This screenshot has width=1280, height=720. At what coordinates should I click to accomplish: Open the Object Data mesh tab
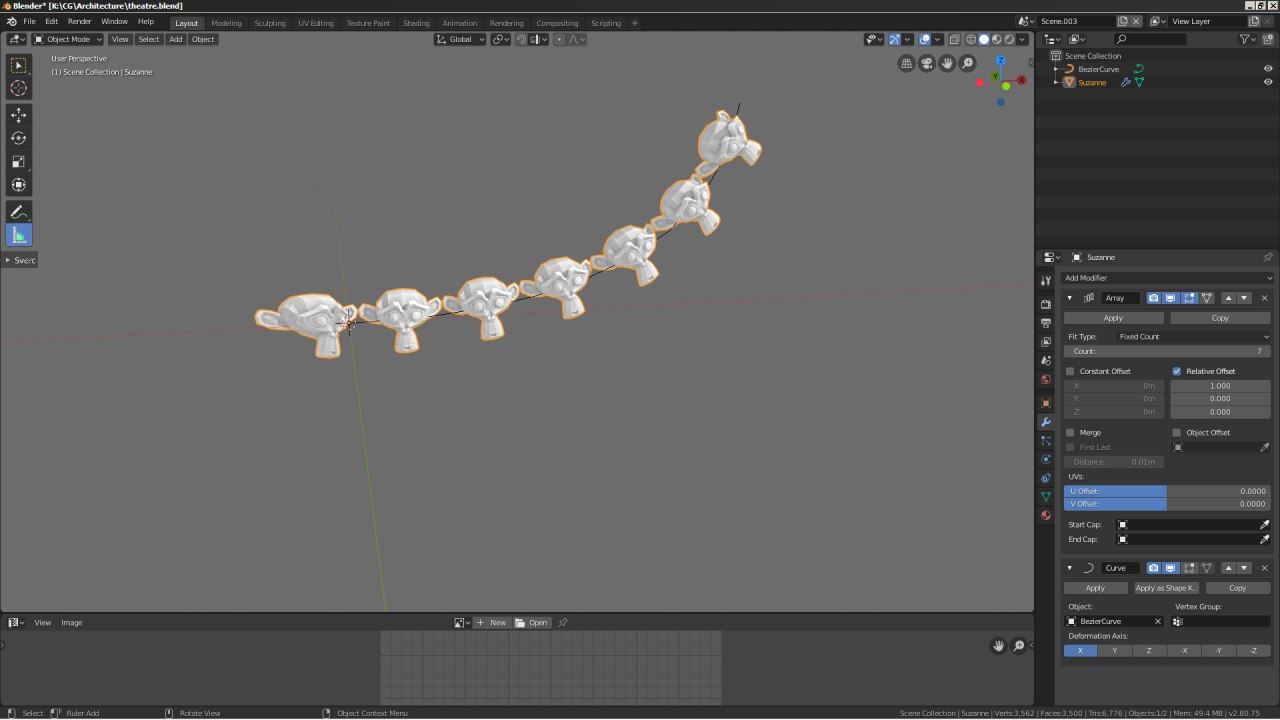[1046, 497]
